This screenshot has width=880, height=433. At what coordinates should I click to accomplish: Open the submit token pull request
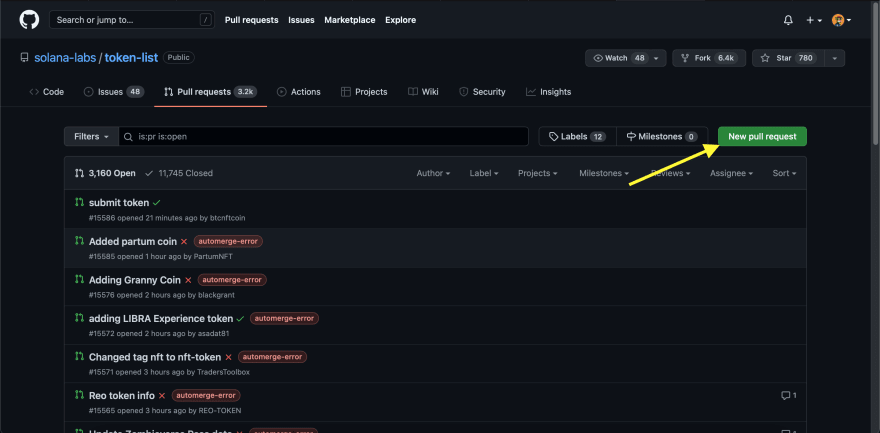coord(119,203)
